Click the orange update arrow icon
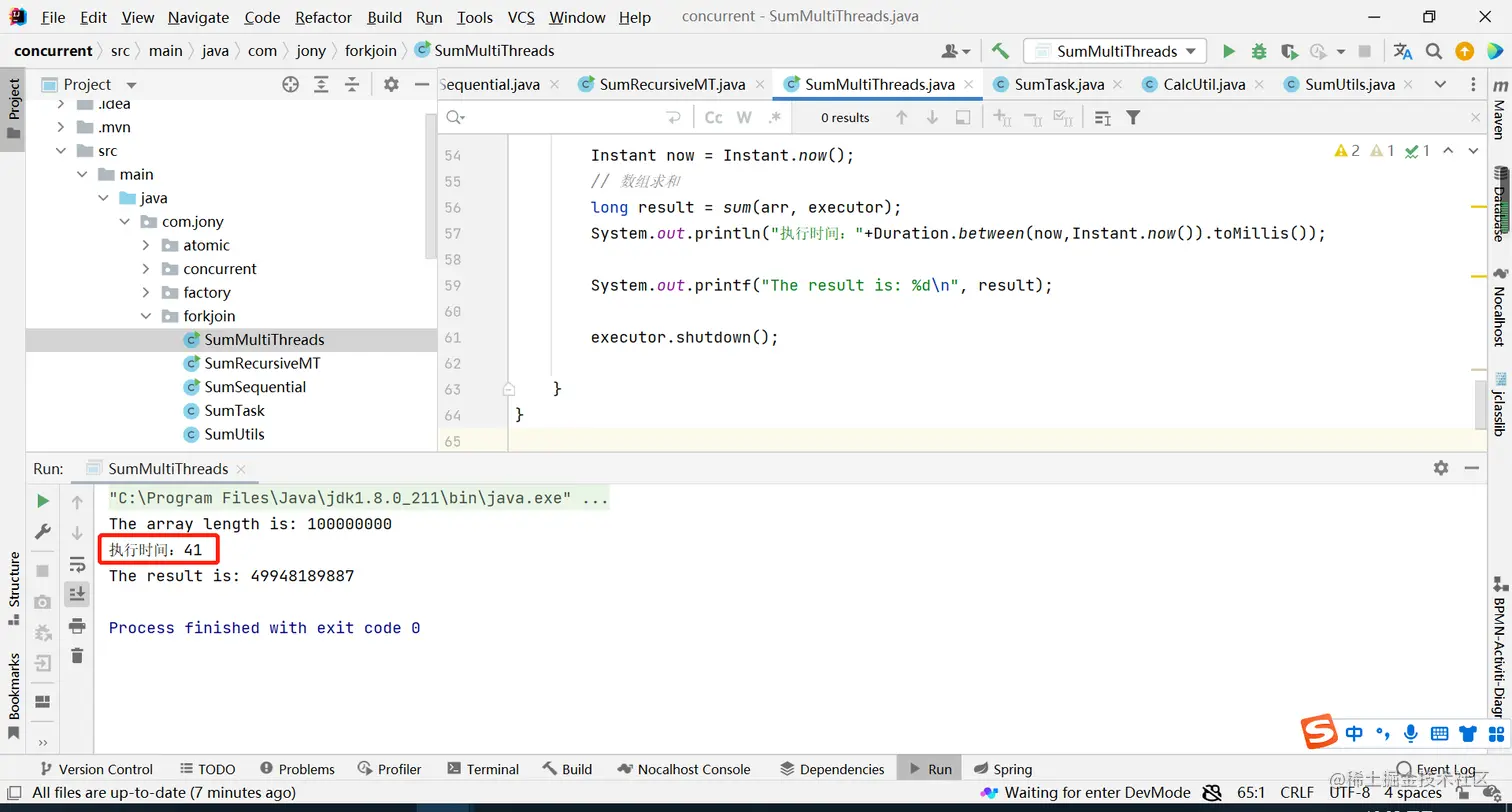The width and height of the screenshot is (1512, 812). (1464, 51)
